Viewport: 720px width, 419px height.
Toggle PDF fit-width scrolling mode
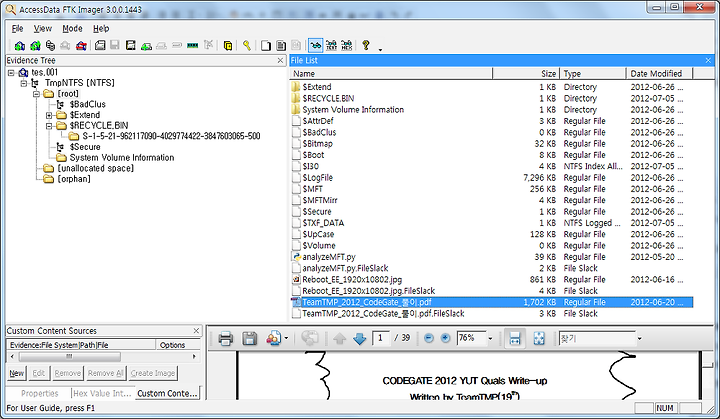(515, 339)
